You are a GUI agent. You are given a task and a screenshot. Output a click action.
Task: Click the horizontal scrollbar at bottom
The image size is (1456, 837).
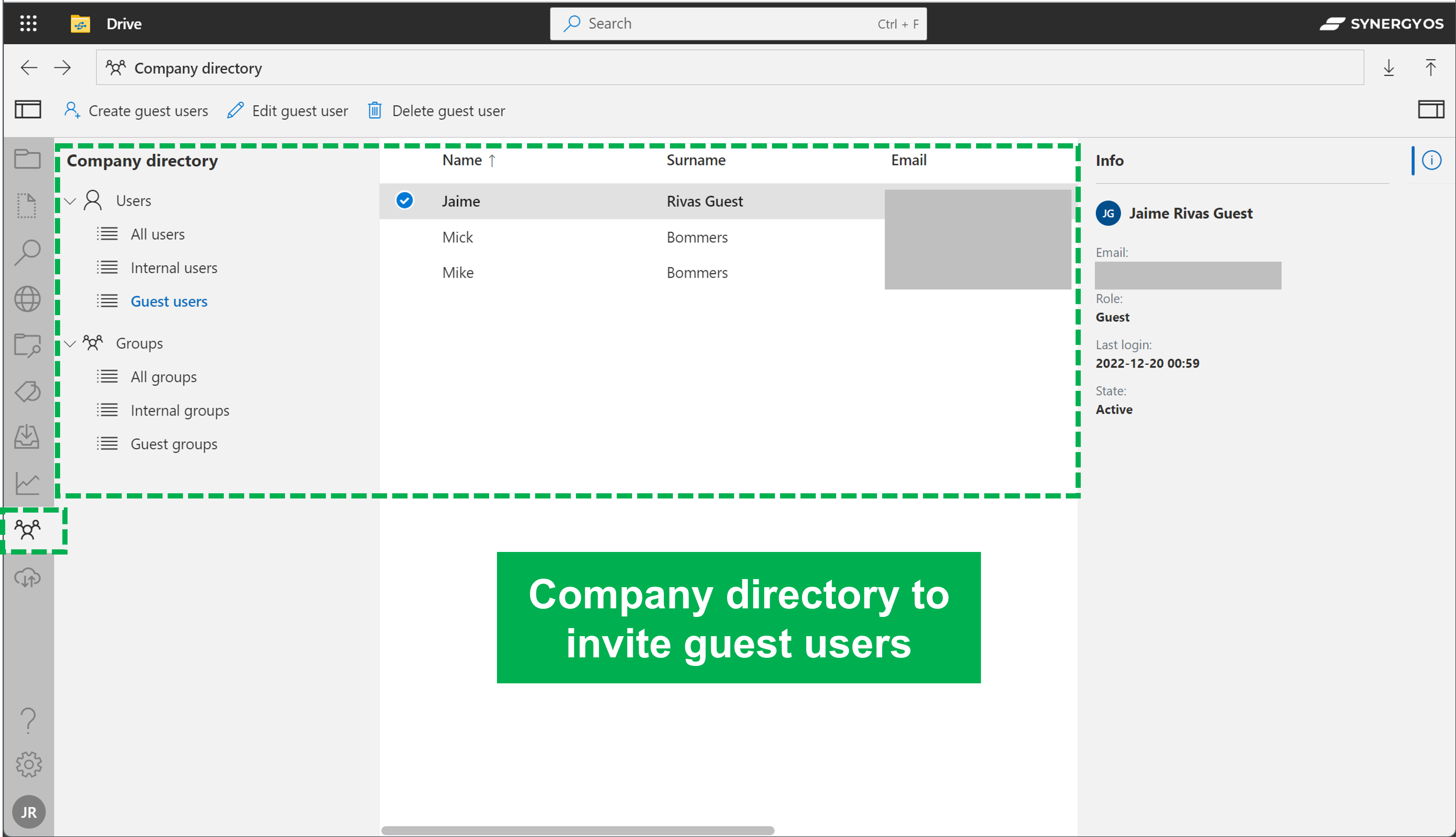[x=577, y=830]
